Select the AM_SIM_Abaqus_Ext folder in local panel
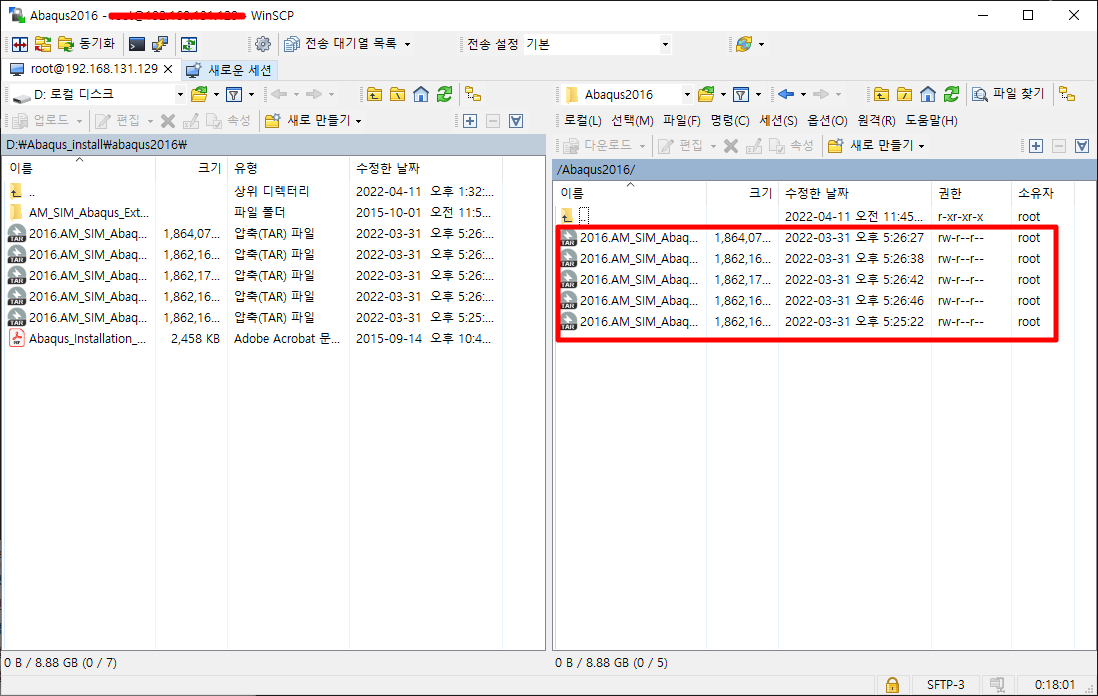Screen dimensions: 1098x696 (88, 212)
